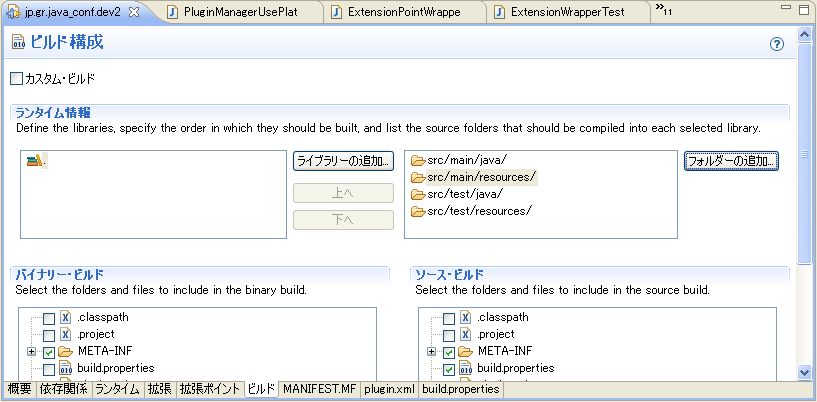Click META-INF folder icon in source build
The image size is (817, 402).
pos(465,351)
